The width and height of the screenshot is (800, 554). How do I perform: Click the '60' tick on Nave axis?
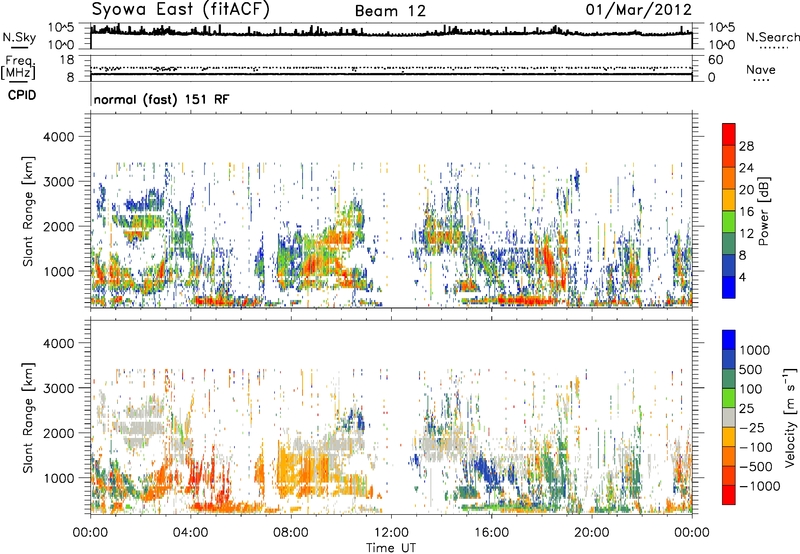click(x=716, y=60)
